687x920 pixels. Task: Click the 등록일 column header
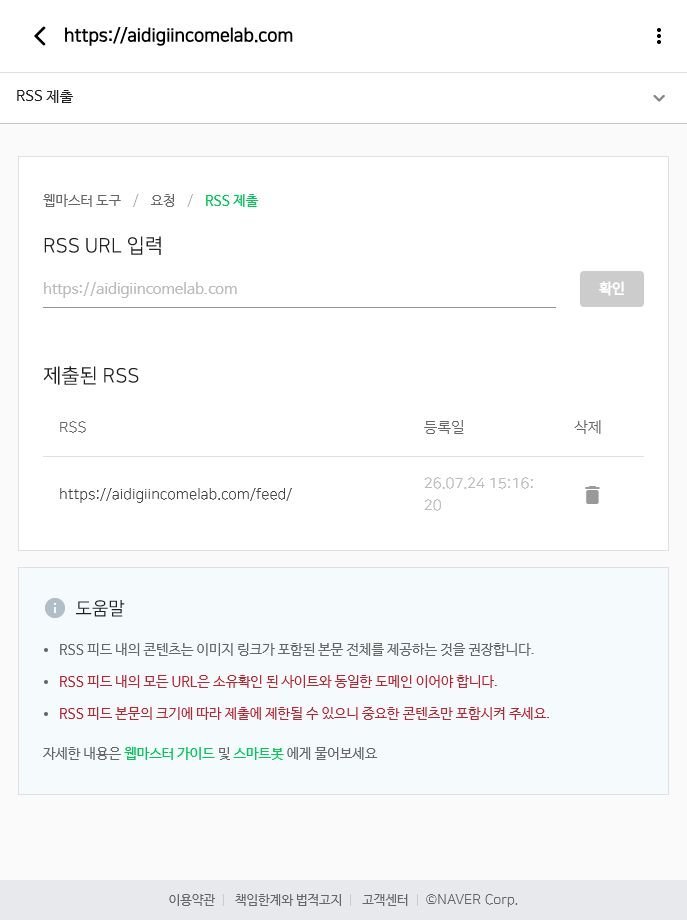(x=444, y=427)
